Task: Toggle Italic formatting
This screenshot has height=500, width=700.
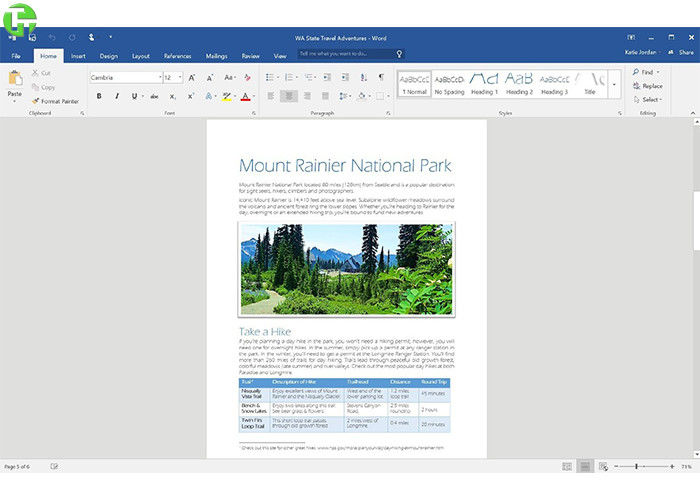Action: [x=116, y=96]
